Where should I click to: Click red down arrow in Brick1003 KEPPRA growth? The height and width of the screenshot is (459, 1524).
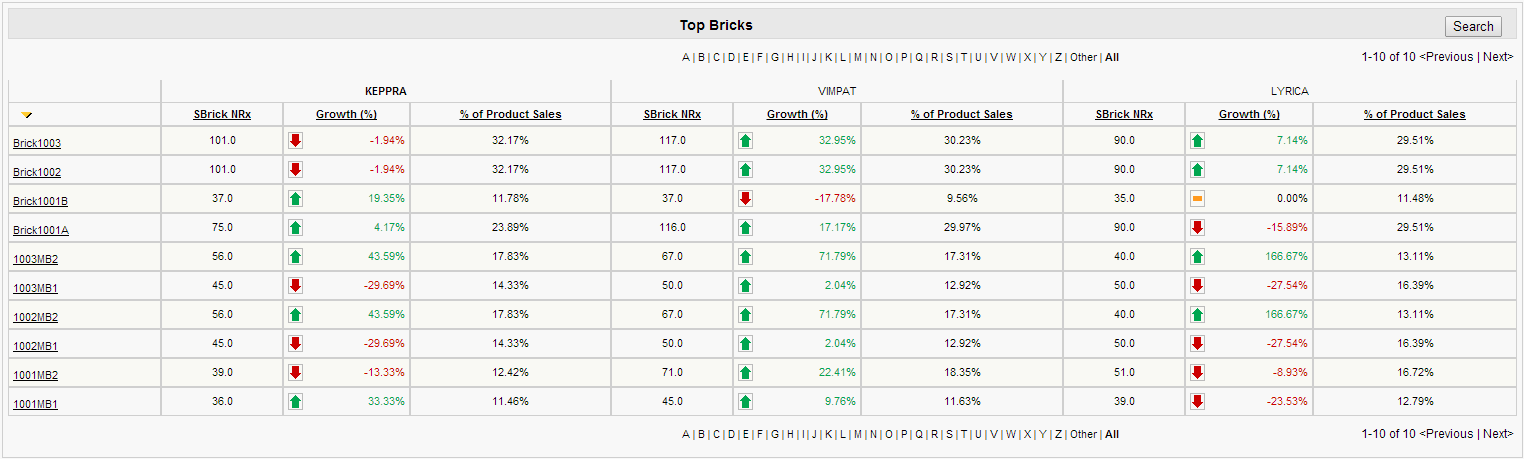tap(295, 141)
